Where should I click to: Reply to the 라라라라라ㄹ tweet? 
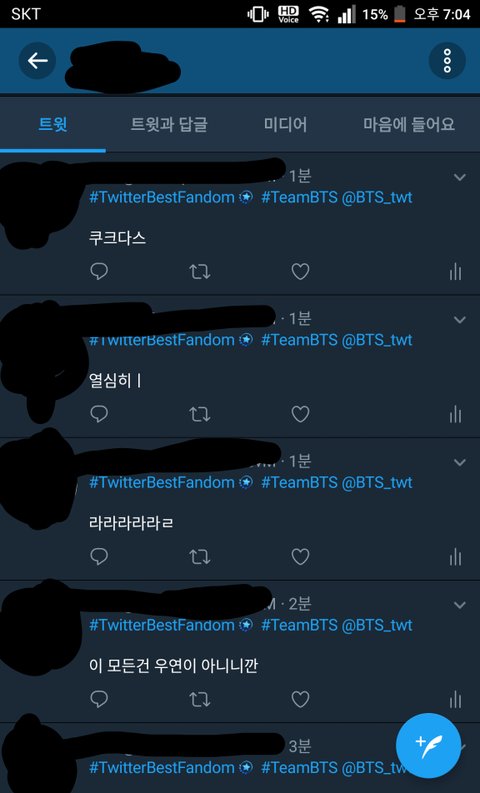click(x=99, y=557)
